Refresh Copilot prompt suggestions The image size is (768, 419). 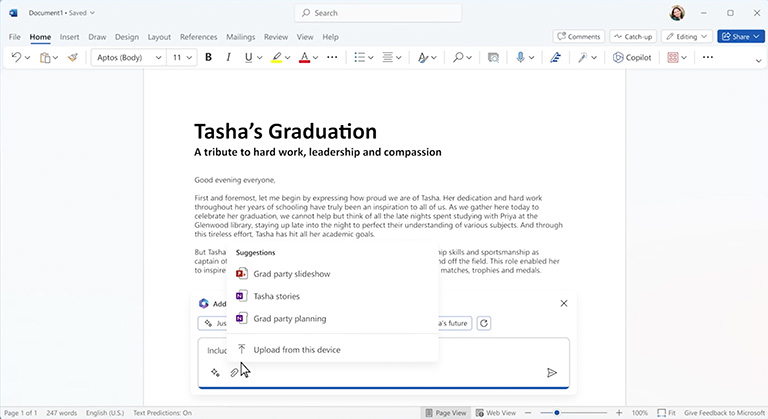pos(485,323)
